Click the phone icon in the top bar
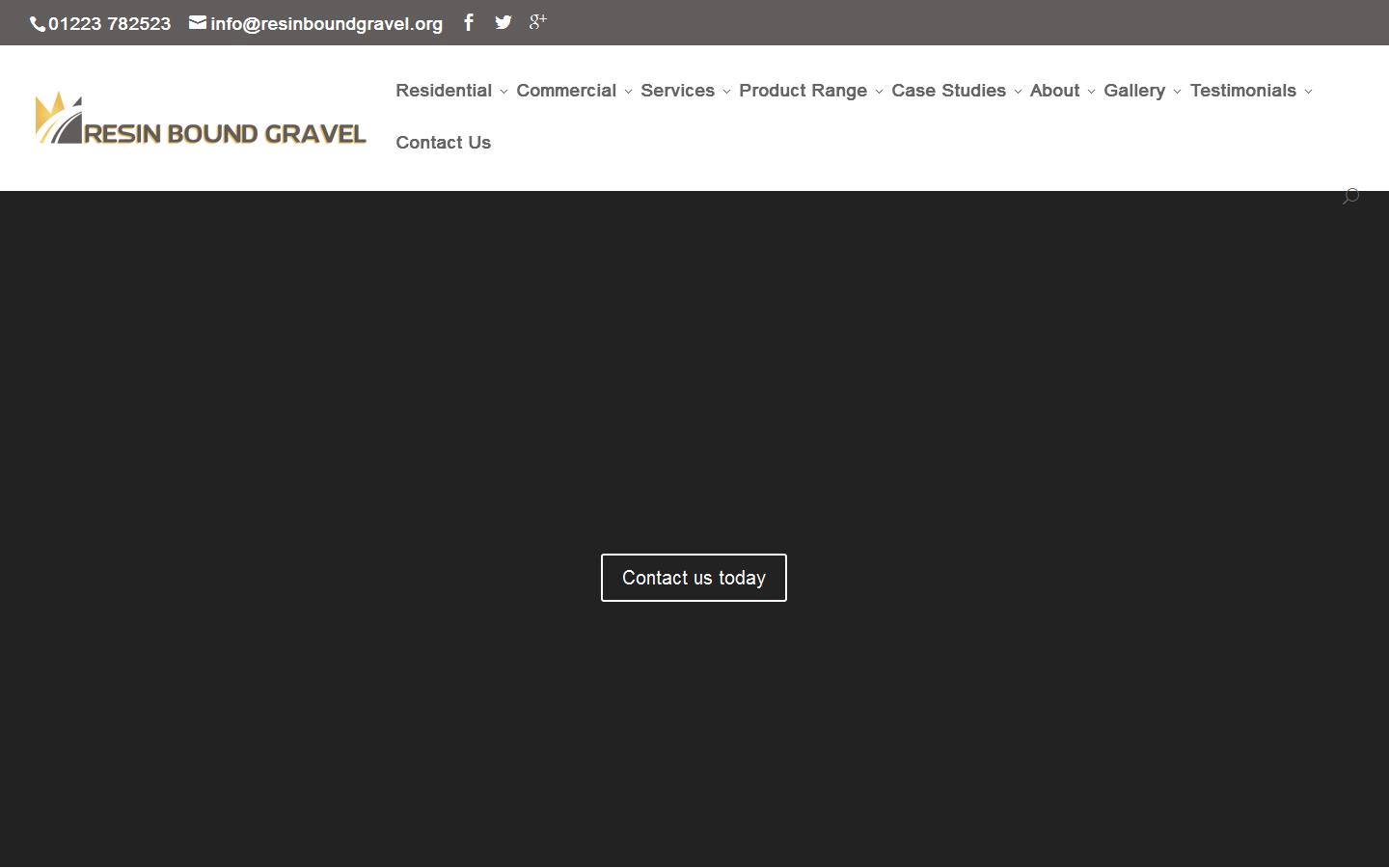This screenshot has height=868, width=1389. [39, 23]
